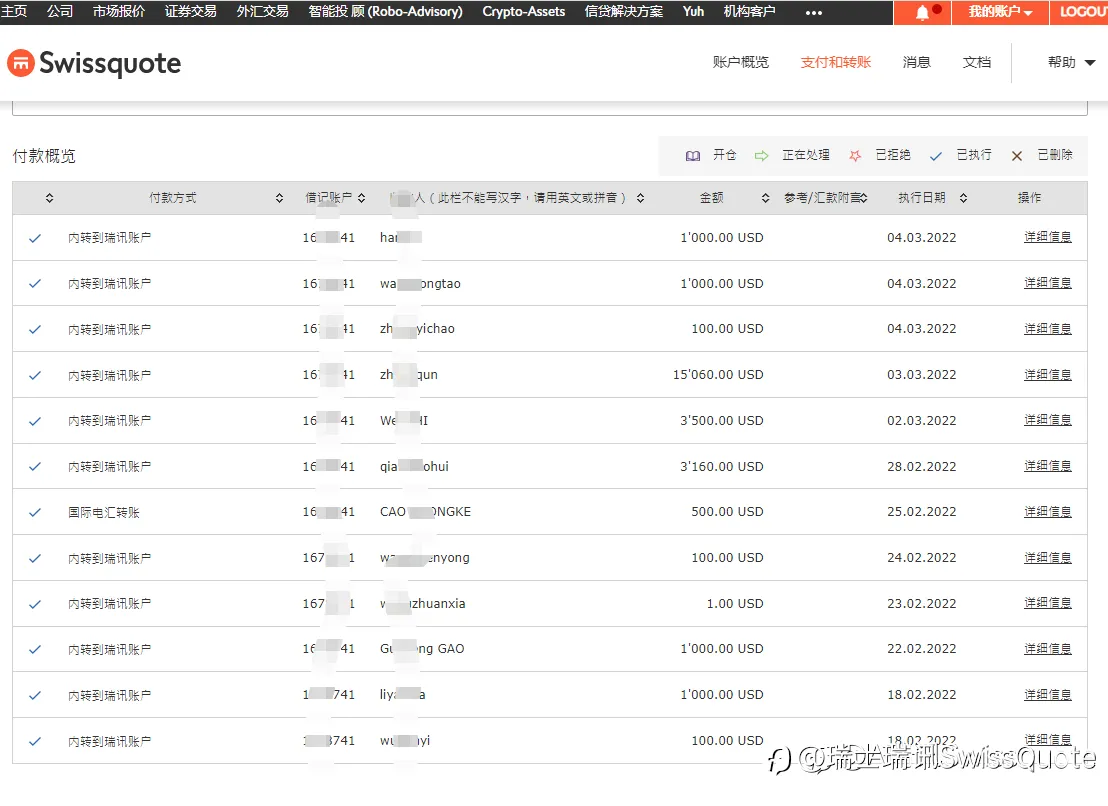This screenshot has height=806, width=1108.
Task: Open the 我的账户 dropdown
Action: coord(1000,12)
